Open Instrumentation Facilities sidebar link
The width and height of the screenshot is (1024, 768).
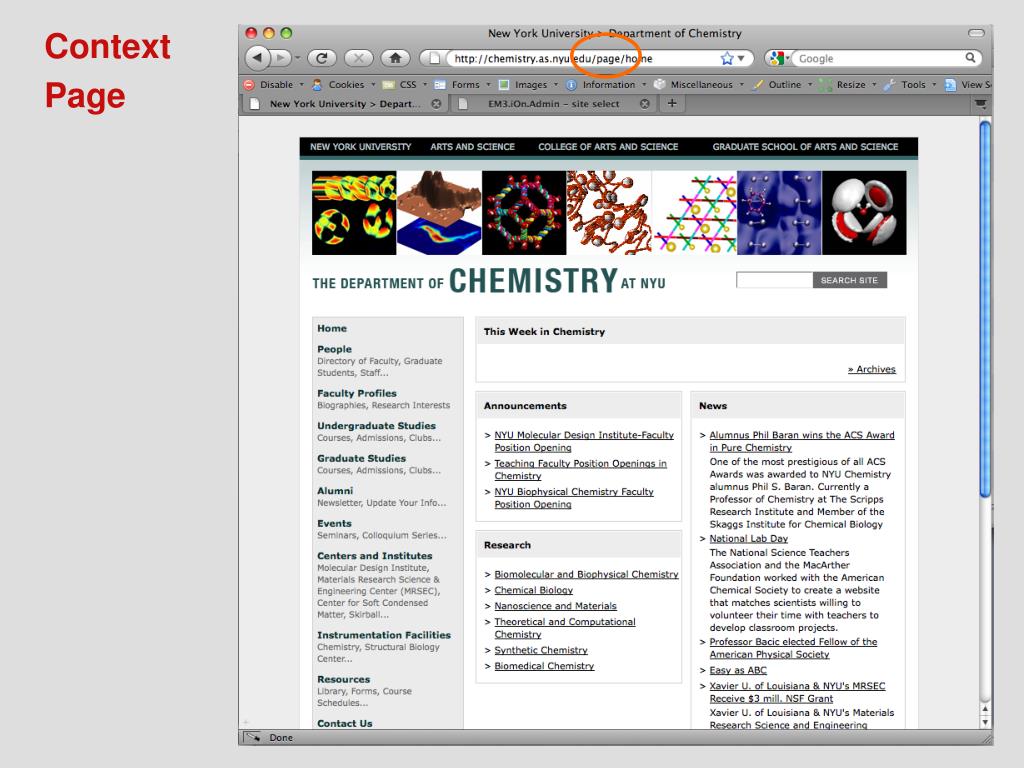click(384, 635)
